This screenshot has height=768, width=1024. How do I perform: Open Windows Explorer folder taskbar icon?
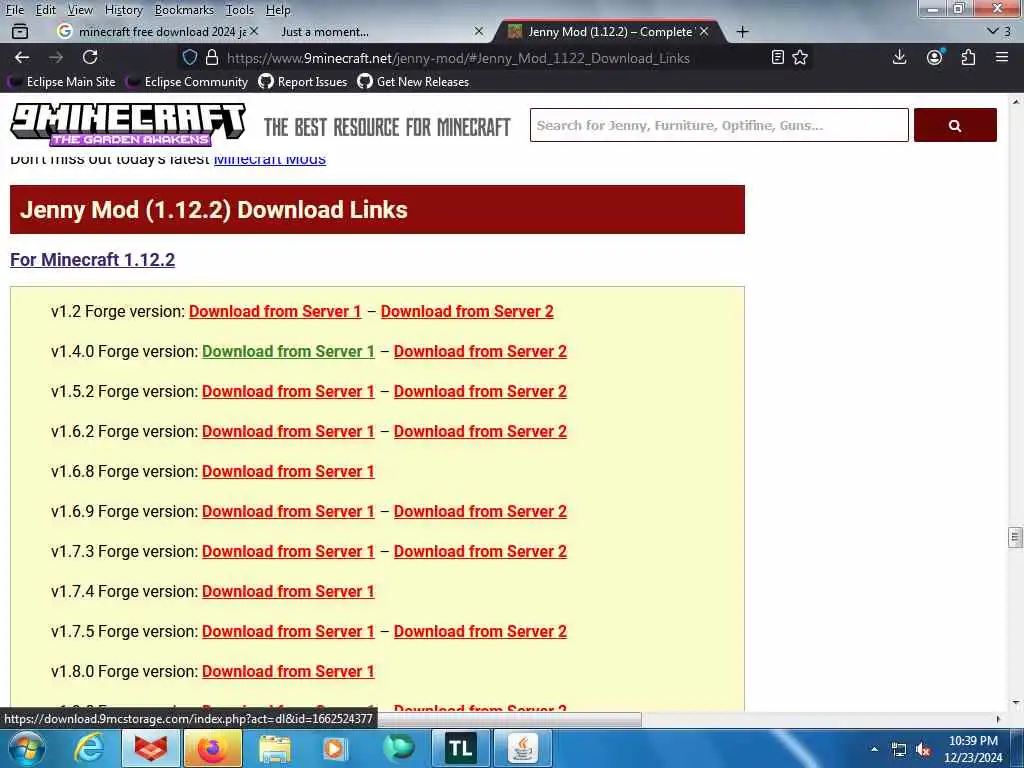coord(275,749)
